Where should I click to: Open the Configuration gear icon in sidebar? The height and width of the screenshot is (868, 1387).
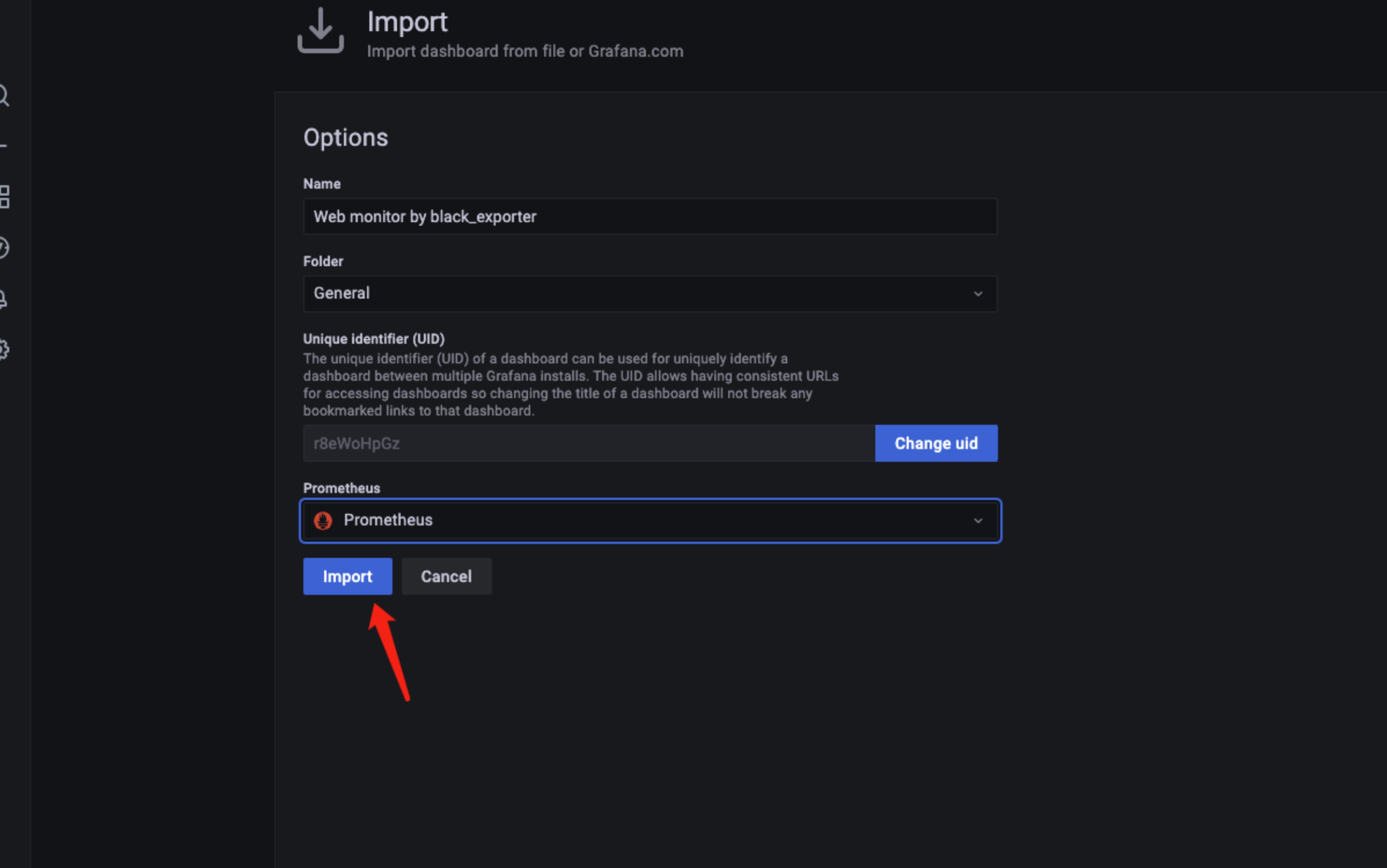click(x=3, y=350)
